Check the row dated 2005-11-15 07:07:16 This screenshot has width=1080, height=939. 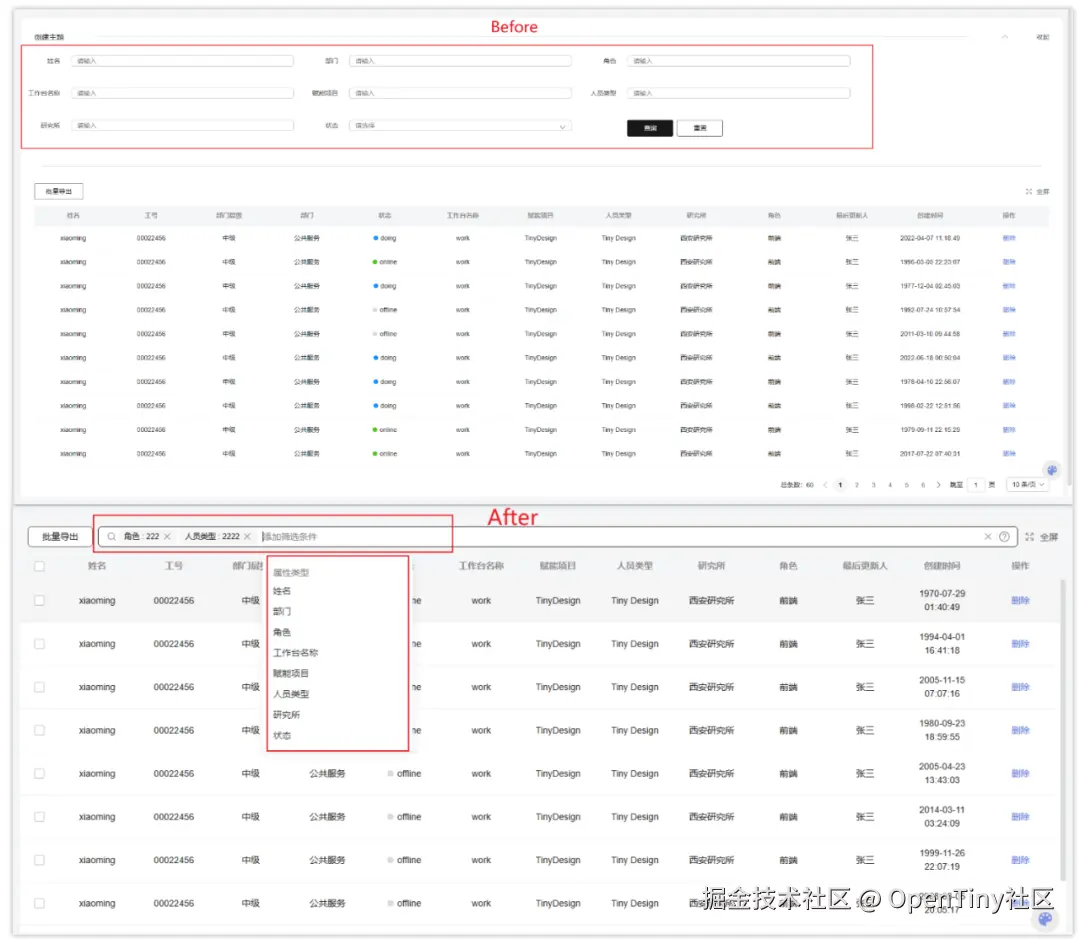[x=39, y=688]
